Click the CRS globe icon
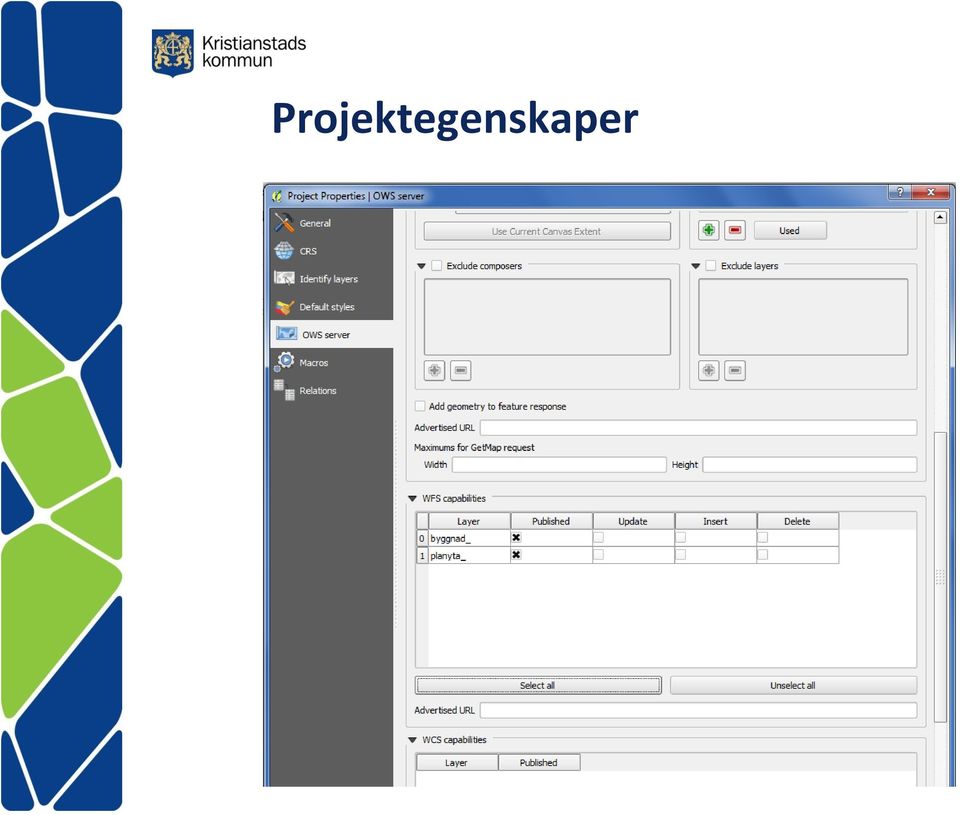960x815 pixels. click(284, 251)
